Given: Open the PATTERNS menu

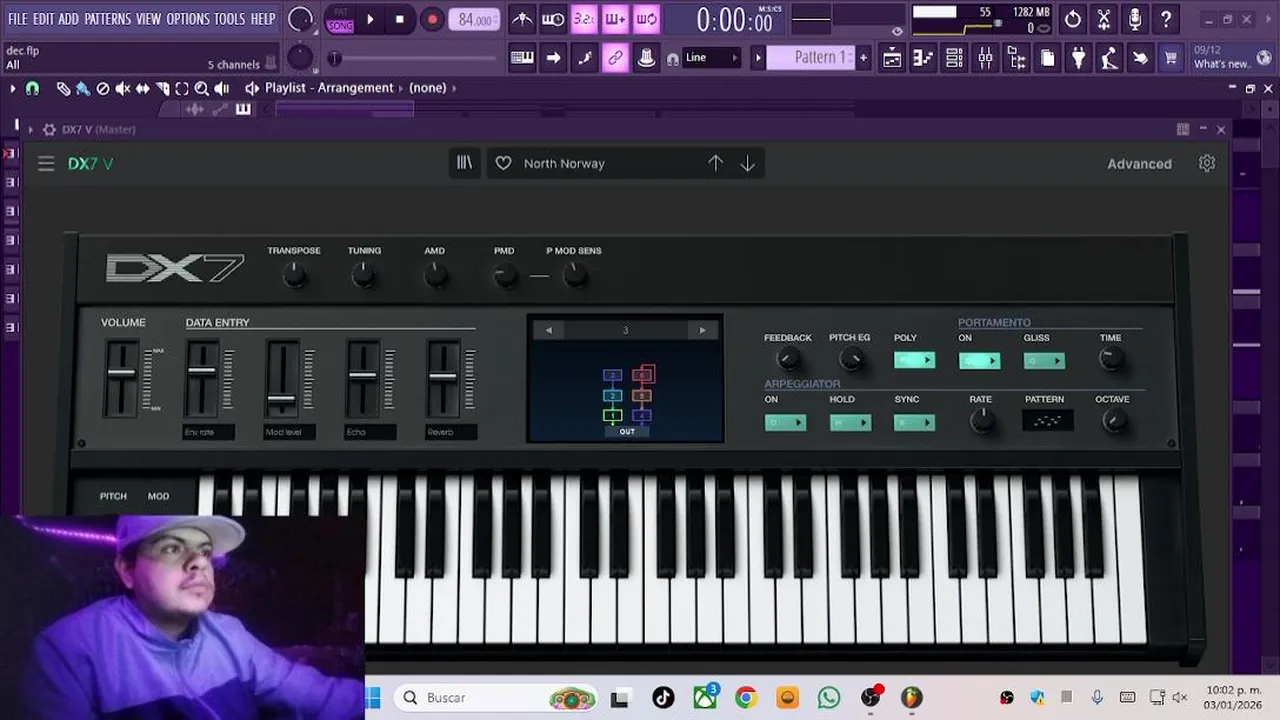Looking at the screenshot, I should pos(107,19).
